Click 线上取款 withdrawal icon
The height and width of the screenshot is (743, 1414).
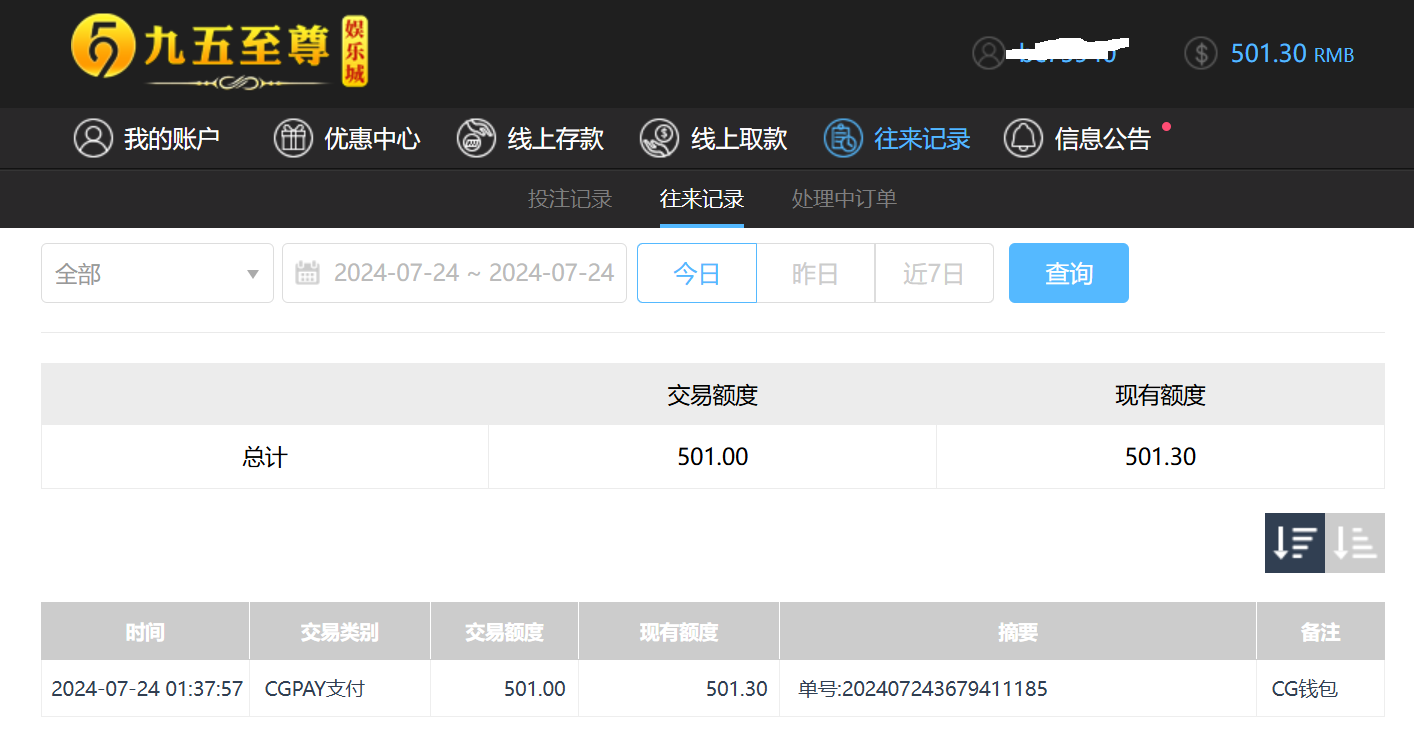point(660,138)
